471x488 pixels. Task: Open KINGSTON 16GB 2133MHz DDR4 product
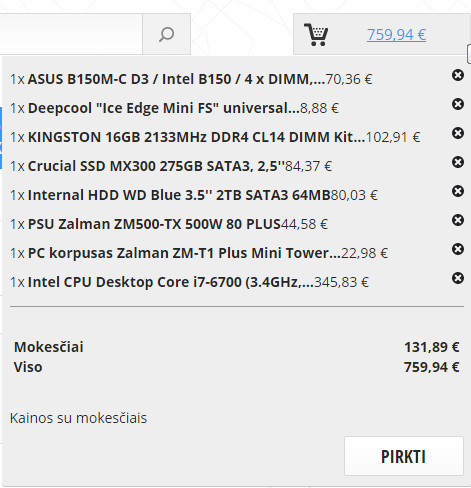pyautogui.click(x=196, y=137)
